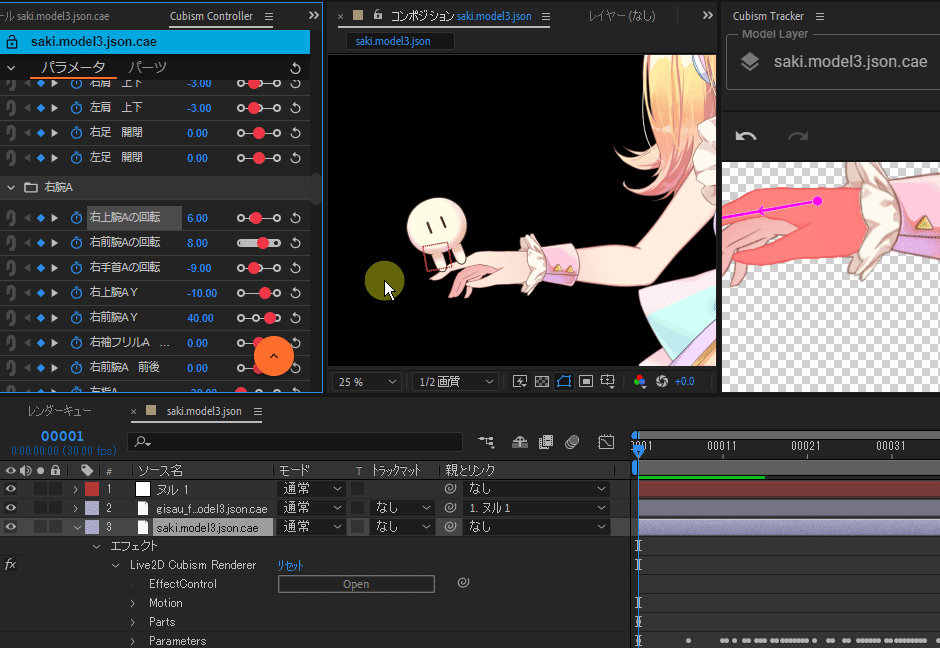Screen dimensions: 940x648
Task: Open the 25 % zoom dropdown
Action: click(366, 382)
